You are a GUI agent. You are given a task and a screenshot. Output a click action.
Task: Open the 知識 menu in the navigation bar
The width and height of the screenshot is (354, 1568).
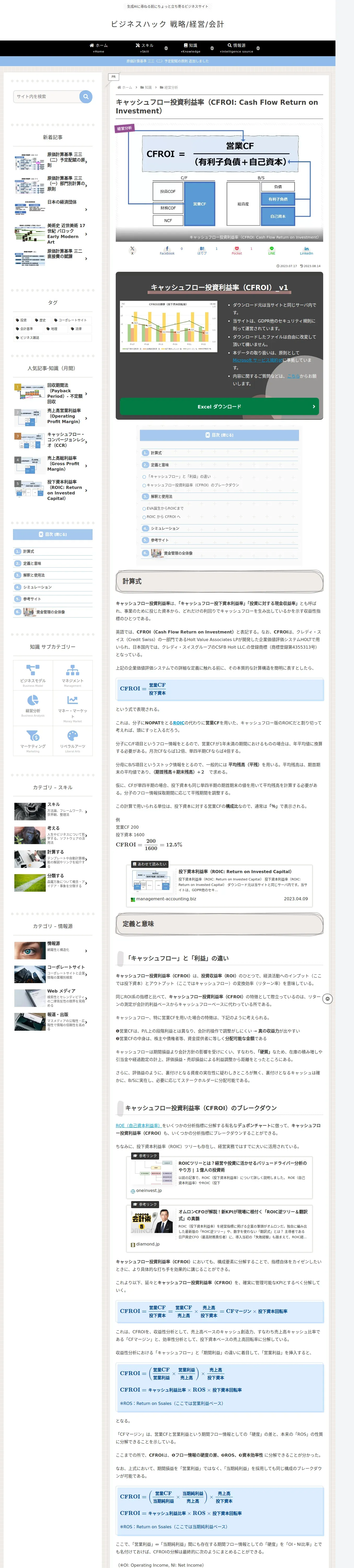point(190,48)
